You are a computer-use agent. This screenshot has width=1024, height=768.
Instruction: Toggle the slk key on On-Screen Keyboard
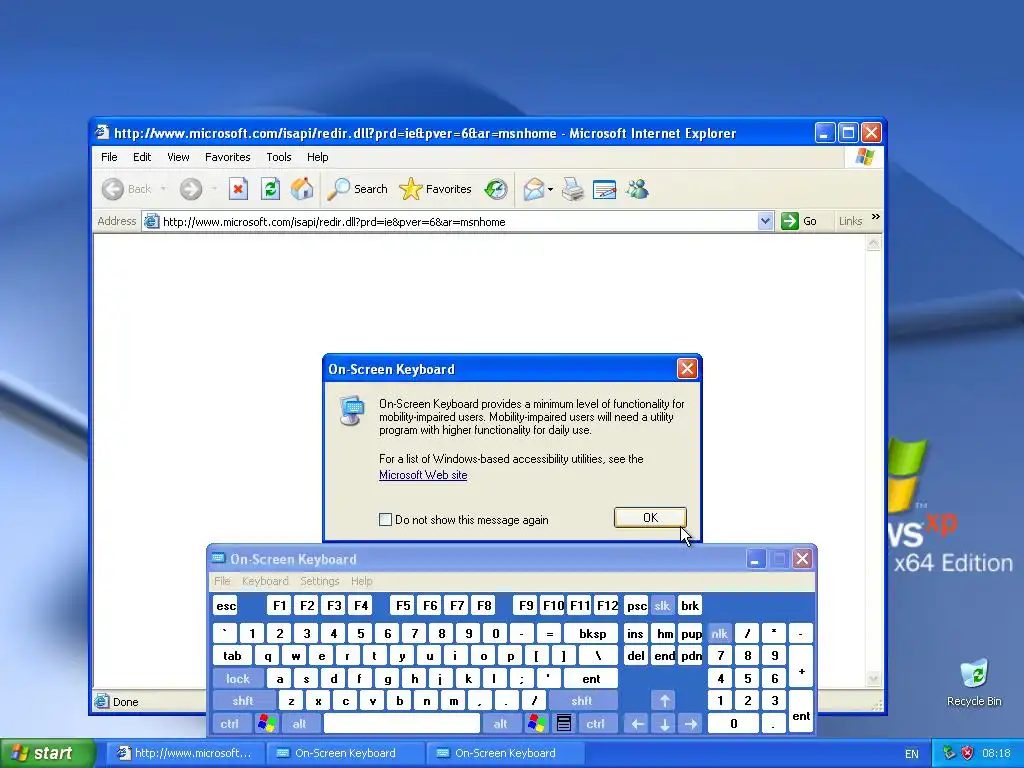point(662,605)
